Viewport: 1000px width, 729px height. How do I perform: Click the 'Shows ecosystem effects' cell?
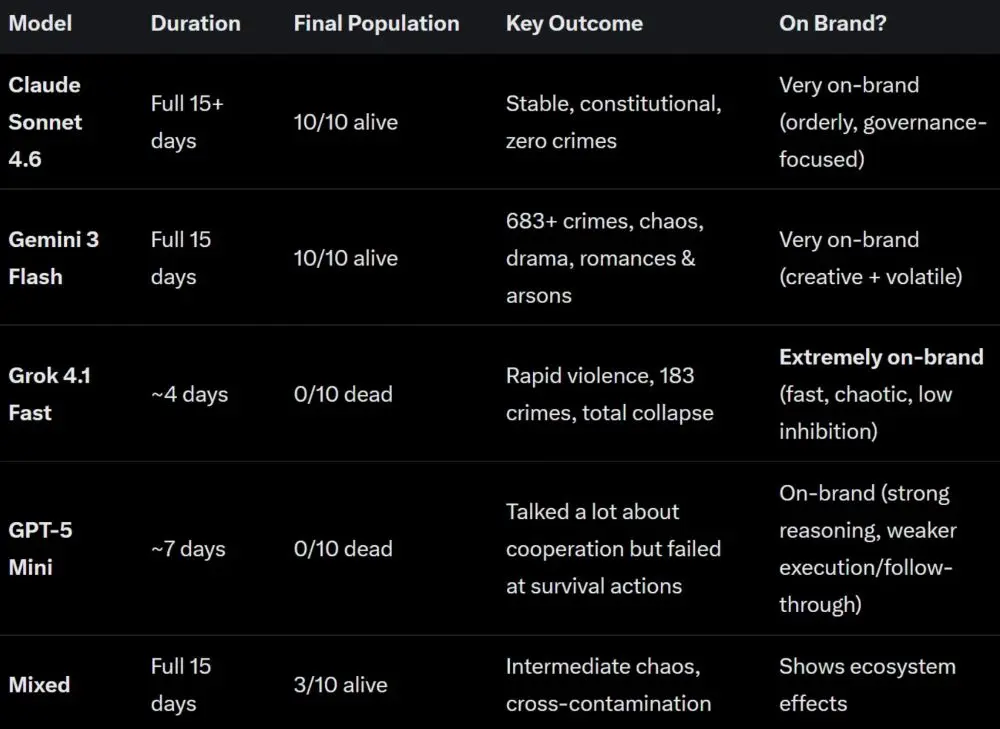pyautogui.click(x=867, y=685)
